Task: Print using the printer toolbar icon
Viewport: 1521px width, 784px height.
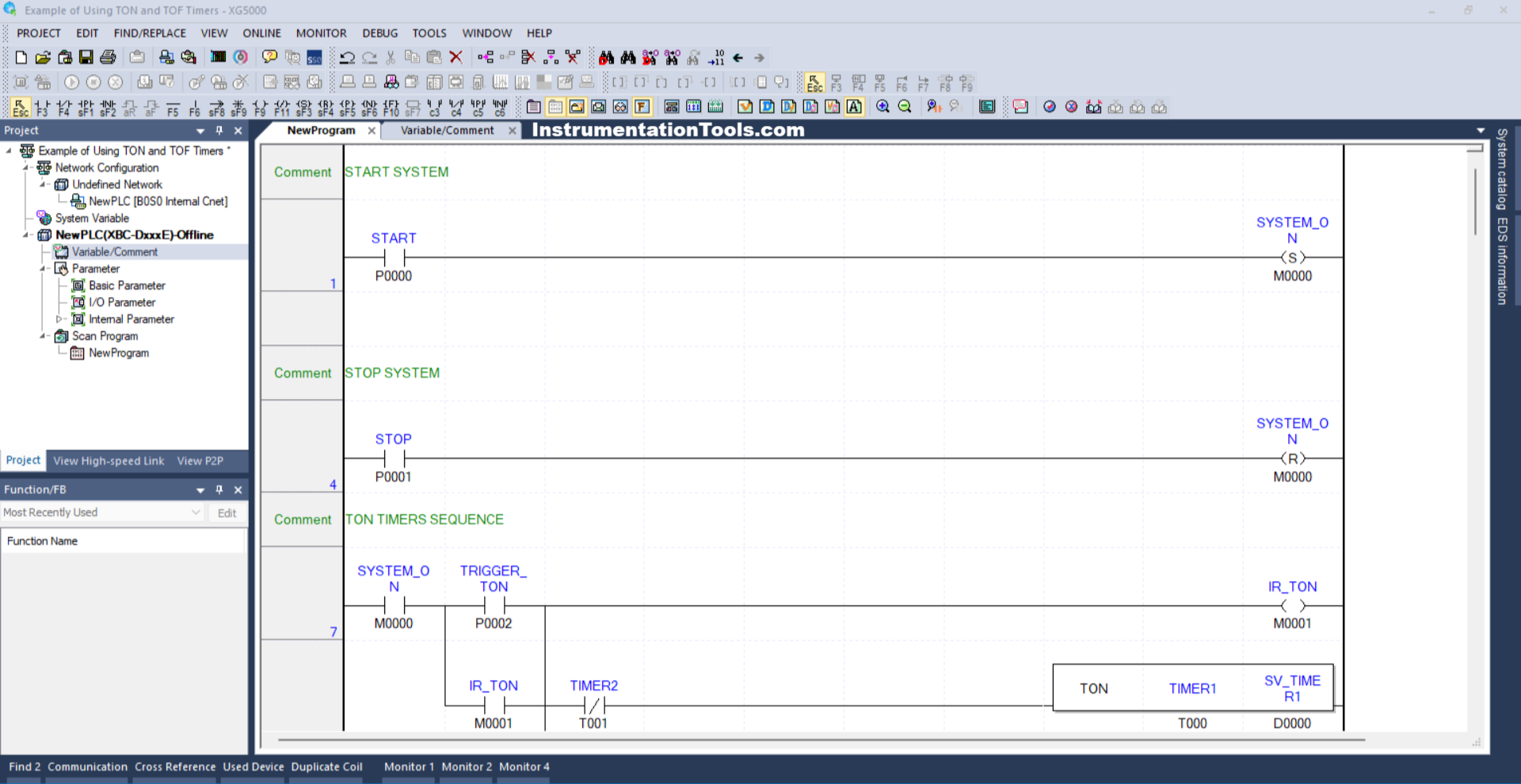Action: coord(109,57)
